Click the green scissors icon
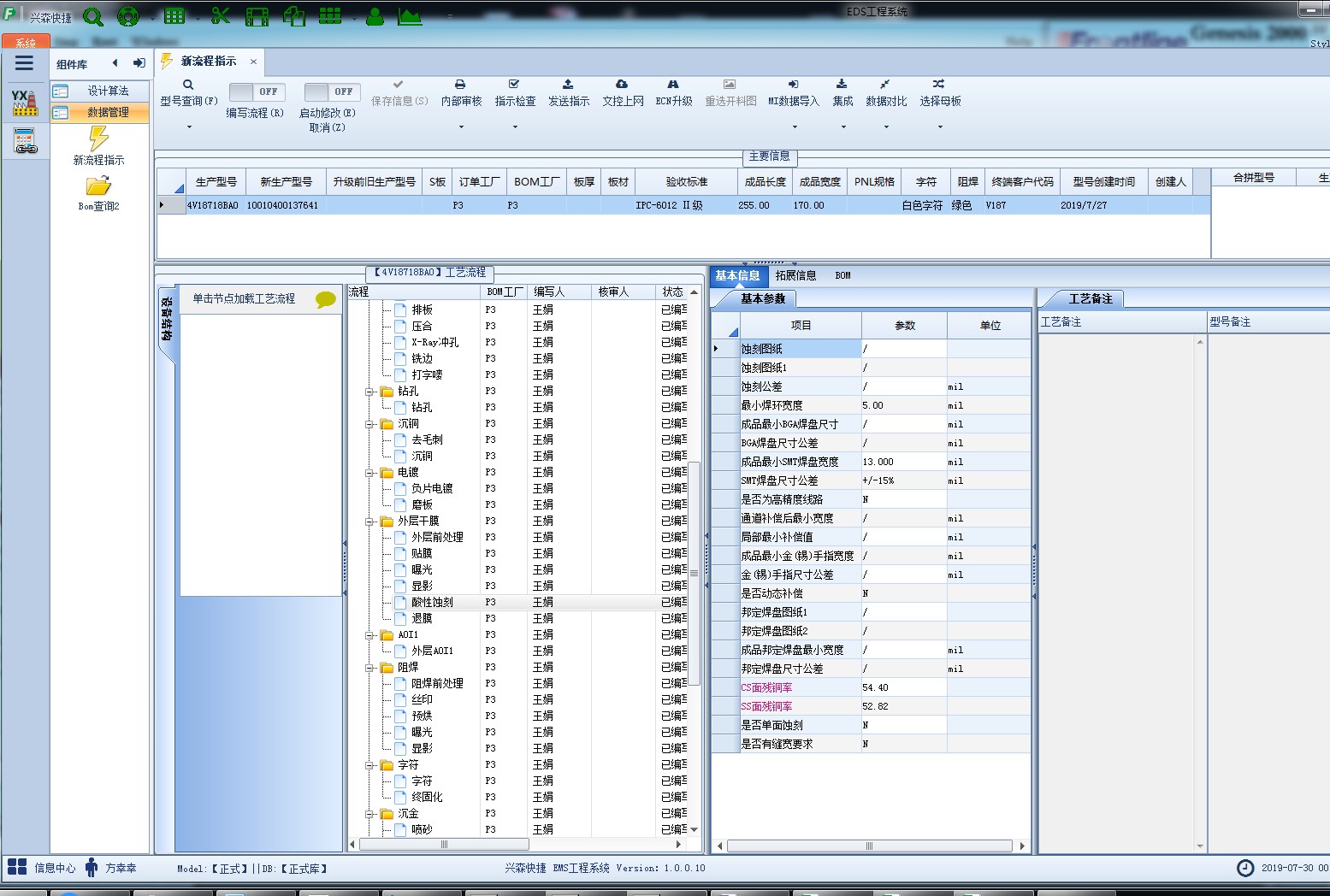This screenshot has width=1330, height=896. [x=221, y=15]
